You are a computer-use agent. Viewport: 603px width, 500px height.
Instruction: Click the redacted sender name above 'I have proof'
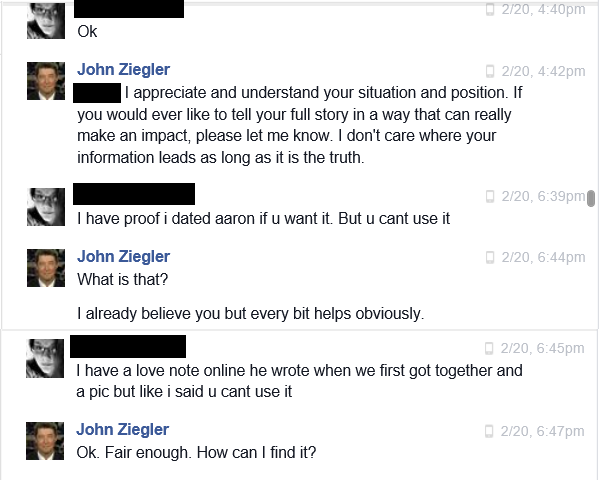[134, 194]
